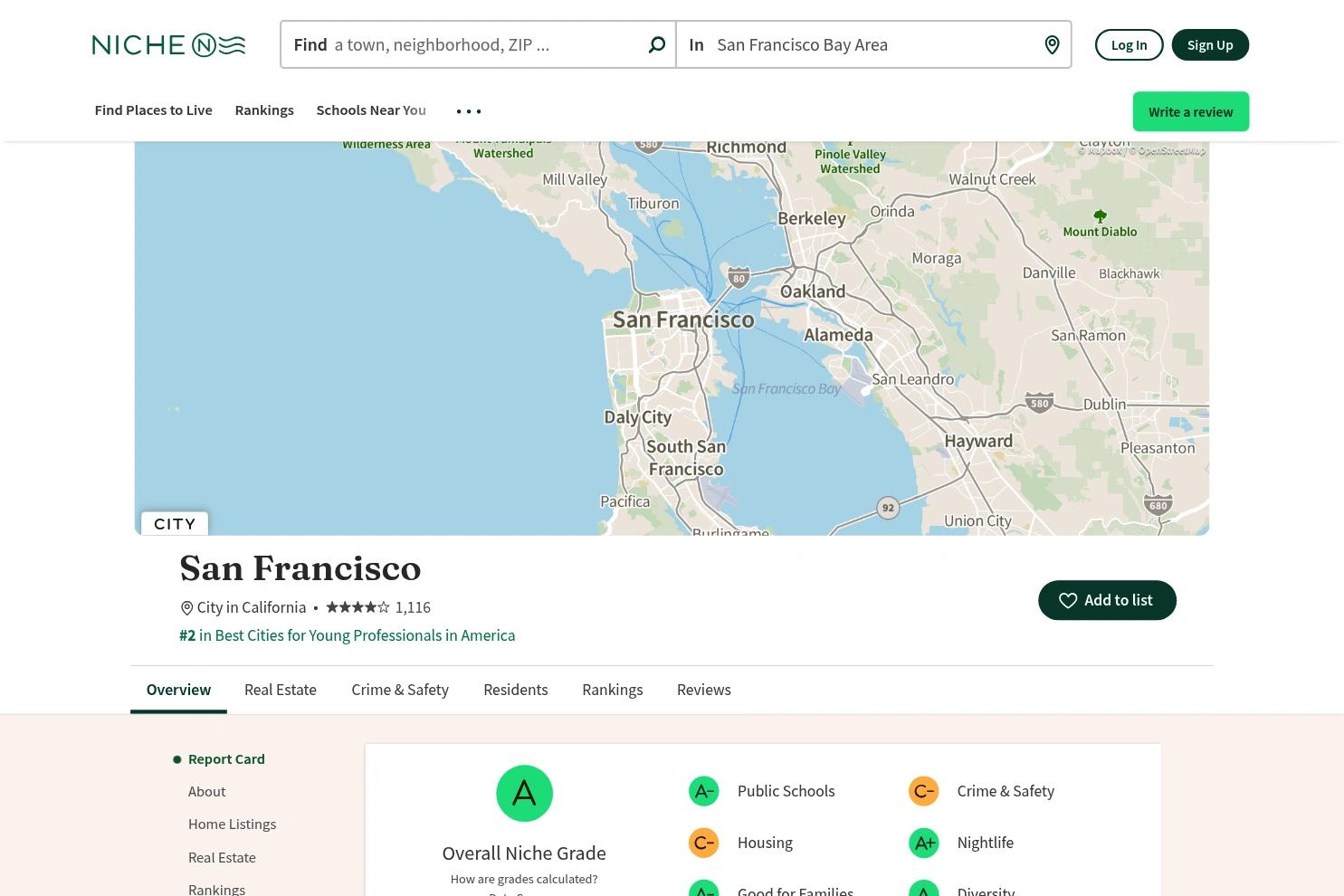Viewport: 1344px width, 896px height.
Task: Click the Nightlife A+ grade badge
Action: coord(923,843)
